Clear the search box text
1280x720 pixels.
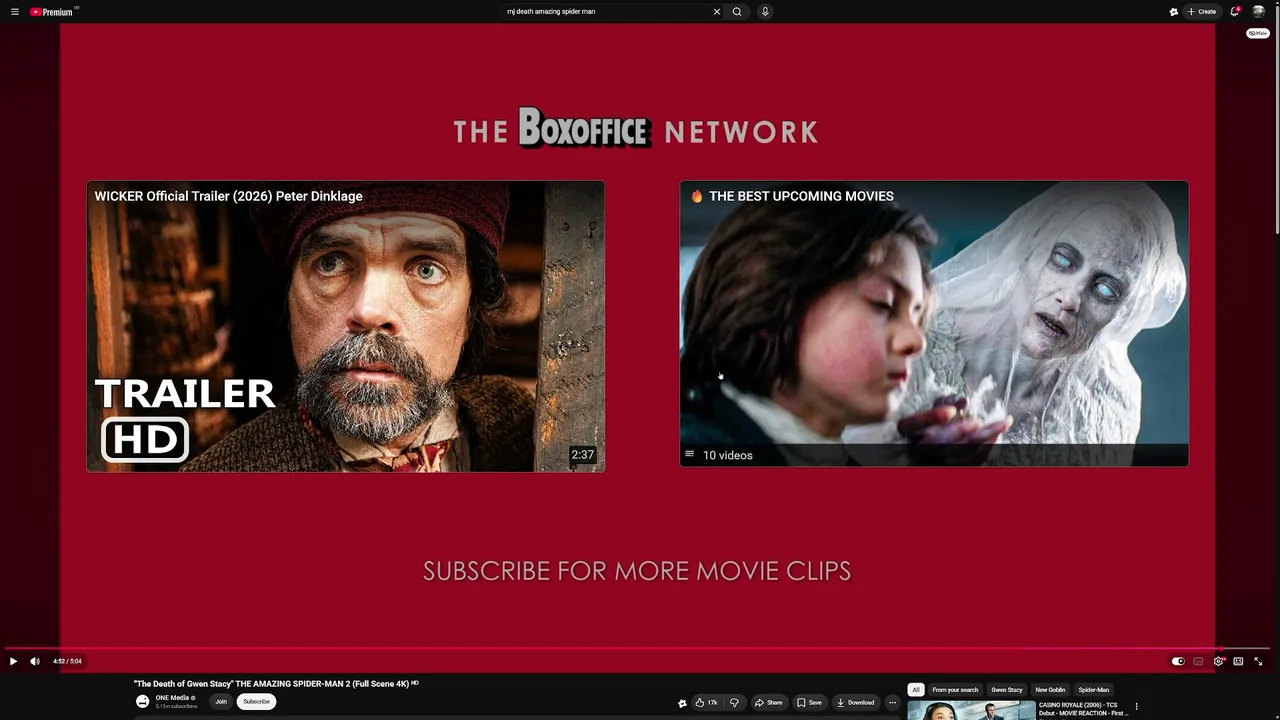[x=716, y=12]
